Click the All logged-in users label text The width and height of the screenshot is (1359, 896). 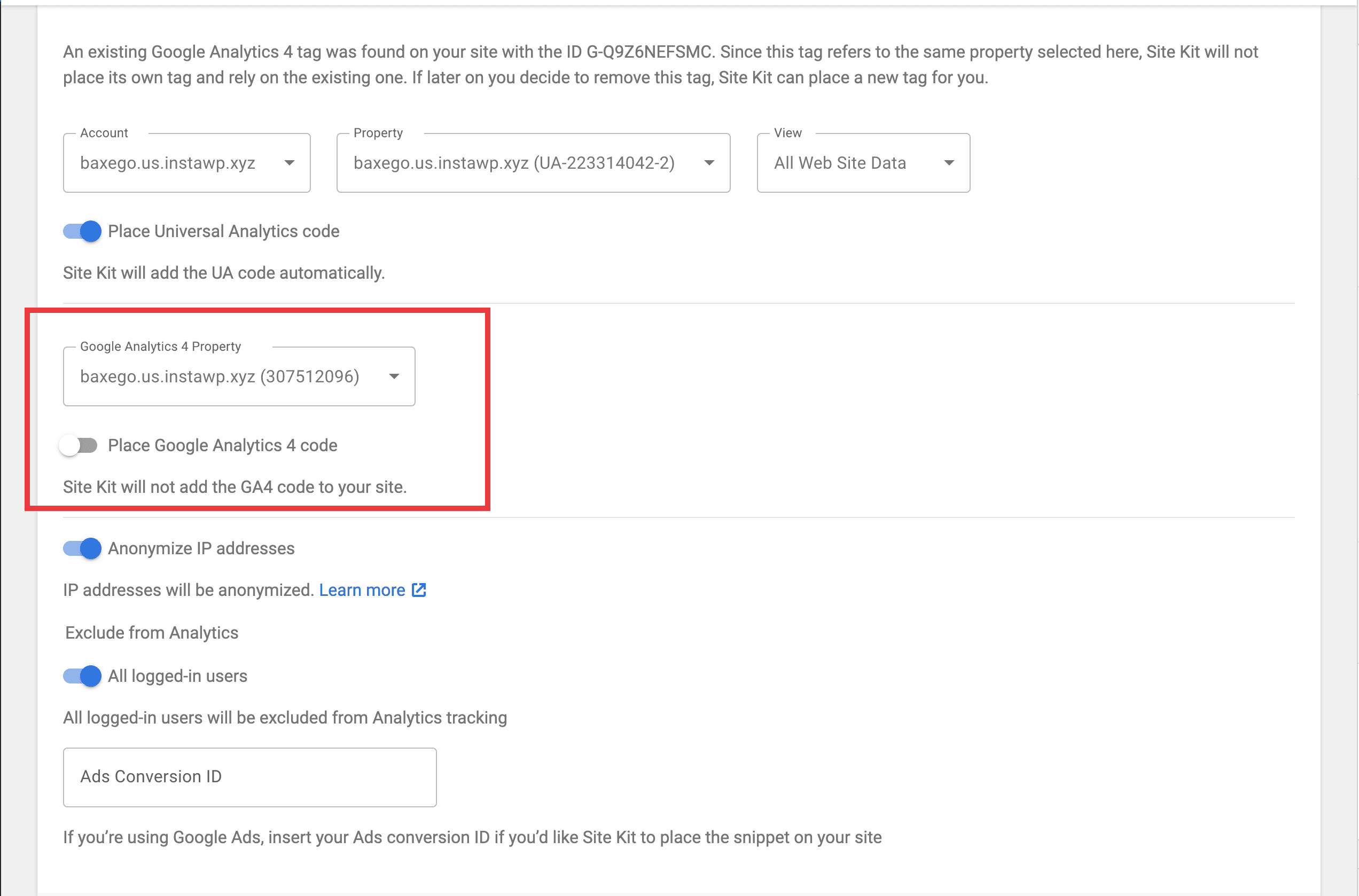(x=177, y=677)
